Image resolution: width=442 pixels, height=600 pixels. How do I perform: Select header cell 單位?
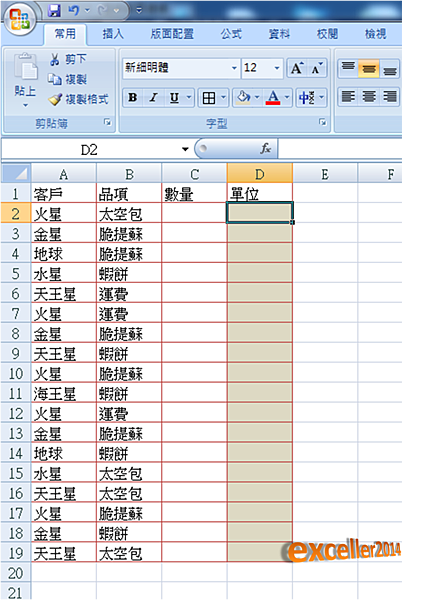(259, 194)
